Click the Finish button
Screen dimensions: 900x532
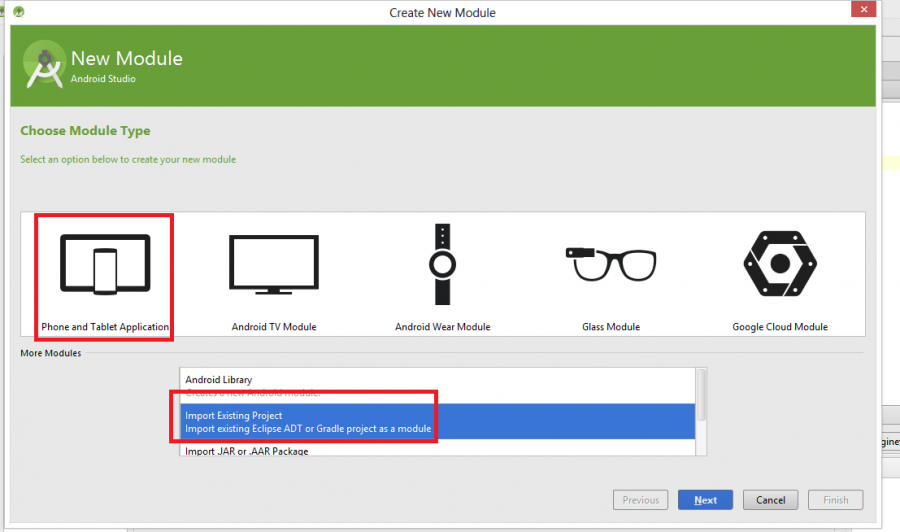tap(836, 500)
